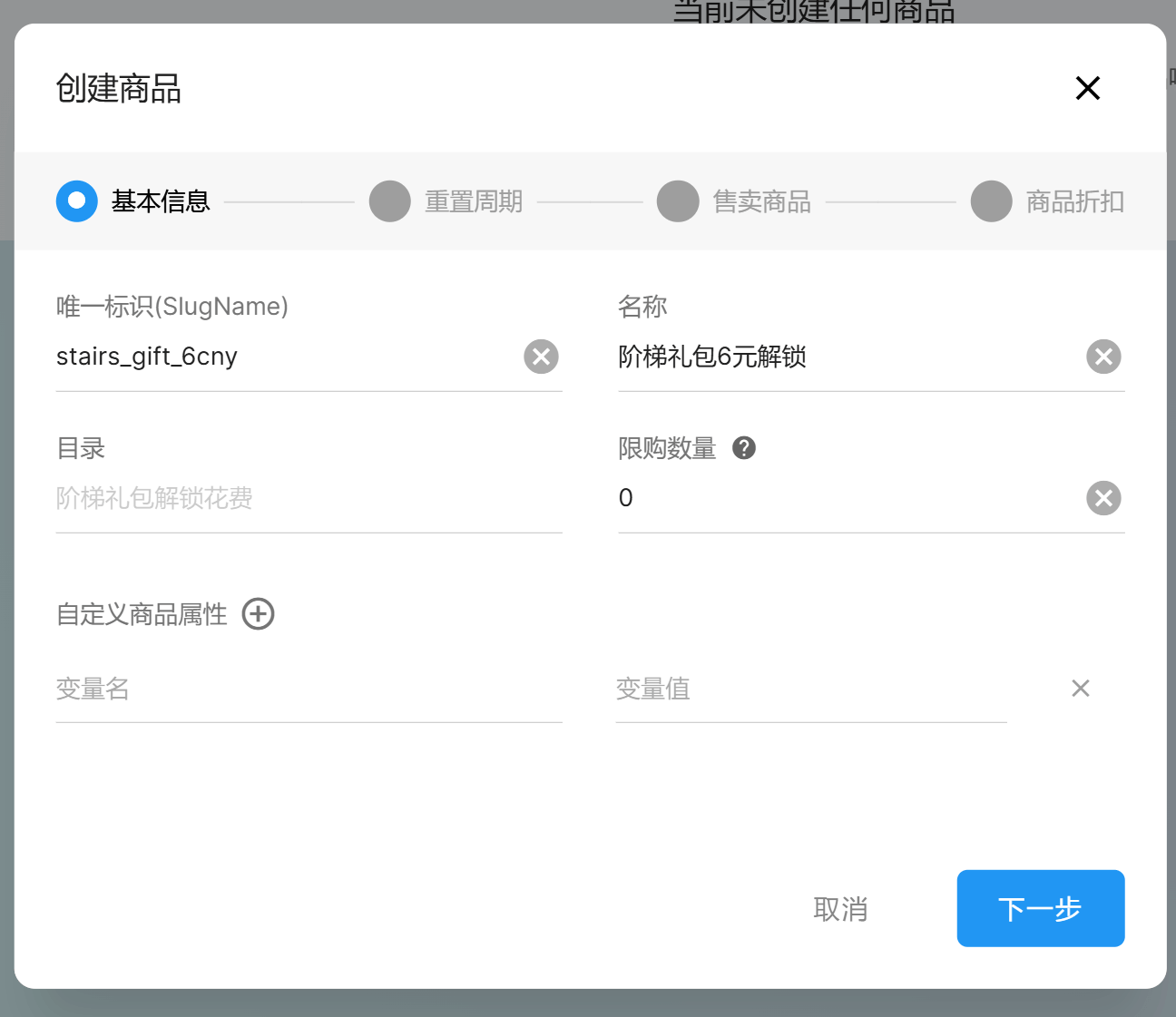Click the 限购数量 help question mark icon
The image size is (1176, 1017).
pos(744,448)
